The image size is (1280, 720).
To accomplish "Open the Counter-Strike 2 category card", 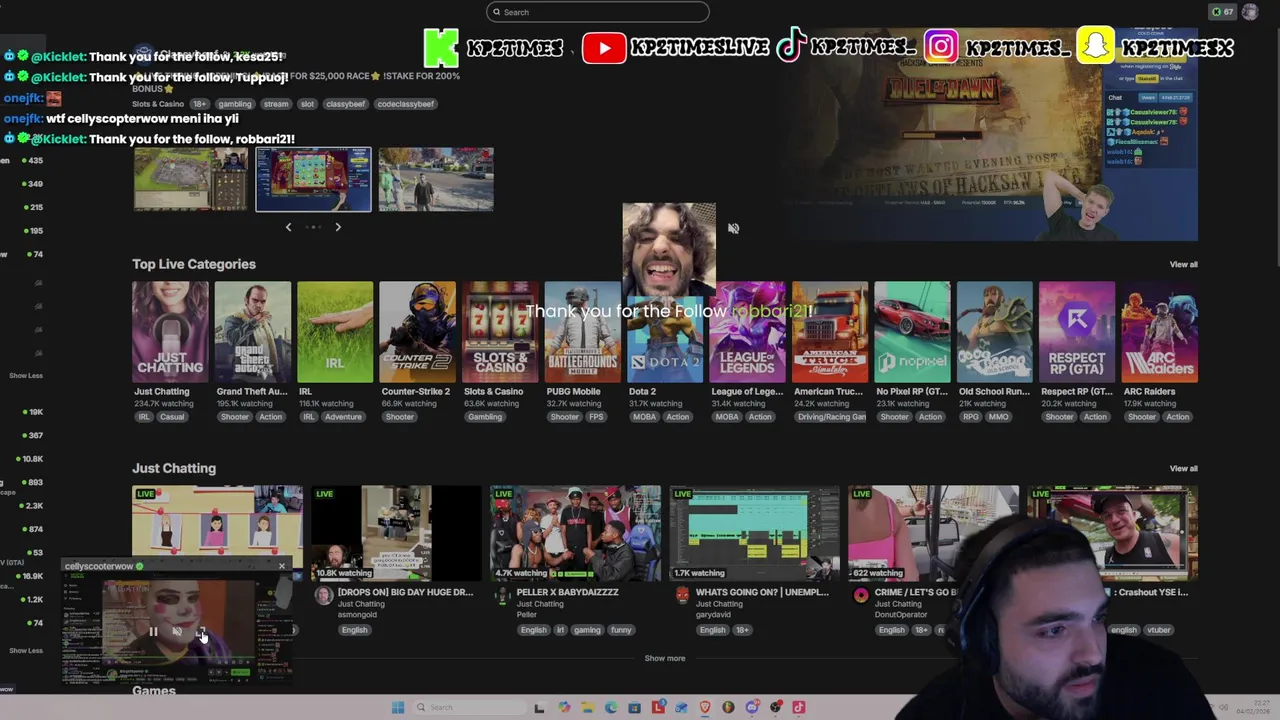I will (418, 332).
